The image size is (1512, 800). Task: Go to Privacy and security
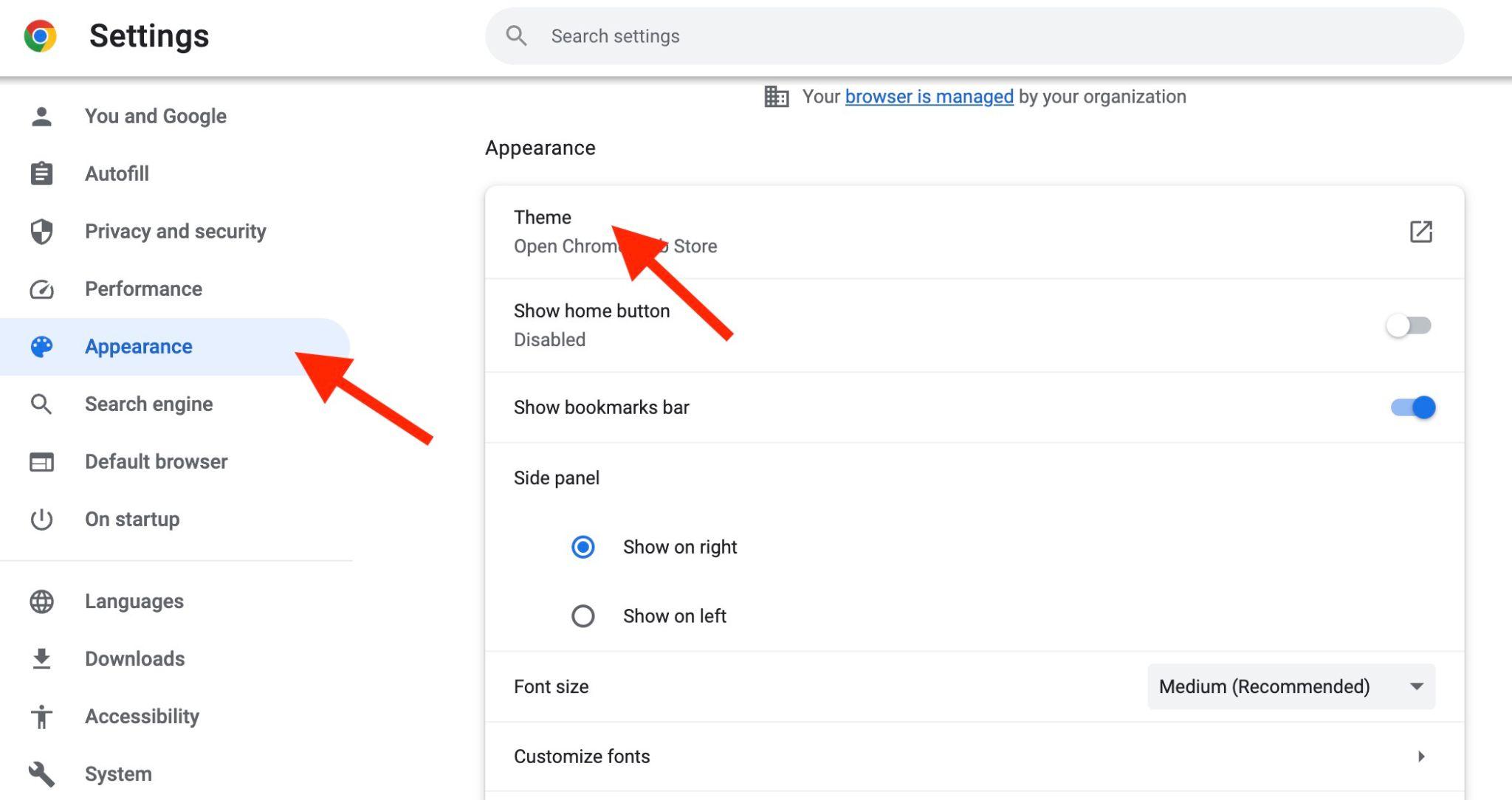point(175,231)
